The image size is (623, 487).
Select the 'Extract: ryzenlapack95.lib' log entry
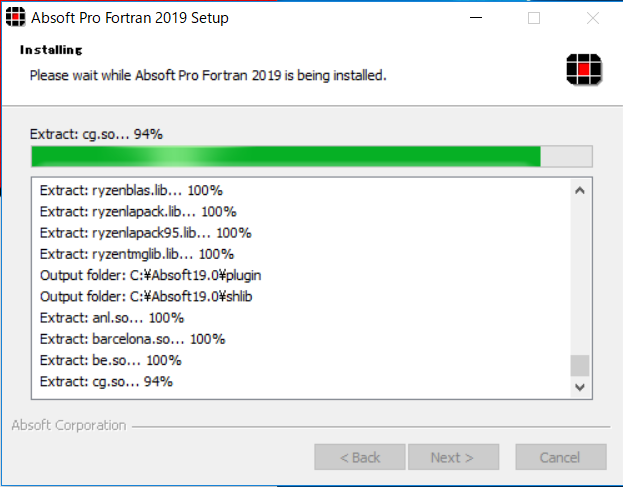pyautogui.click(x=145, y=233)
